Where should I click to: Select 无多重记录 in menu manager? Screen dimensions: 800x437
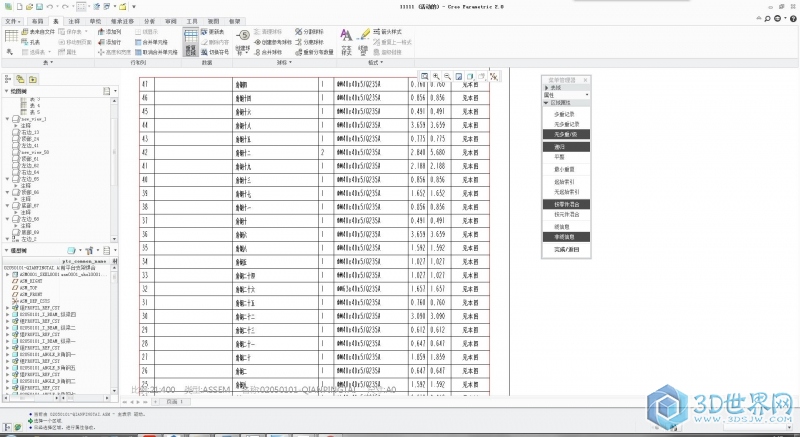566,124
